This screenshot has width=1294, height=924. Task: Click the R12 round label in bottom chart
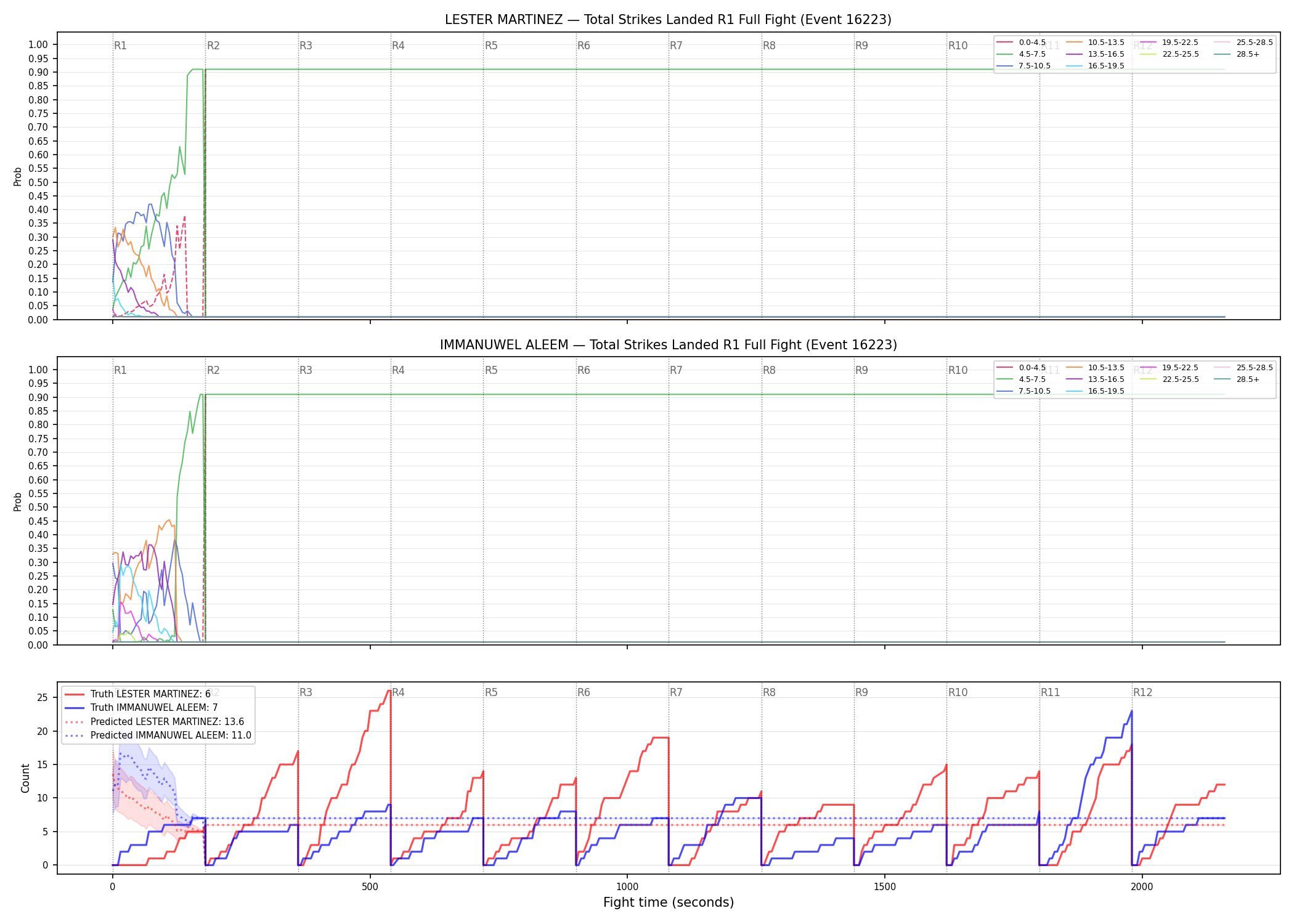(1142, 692)
